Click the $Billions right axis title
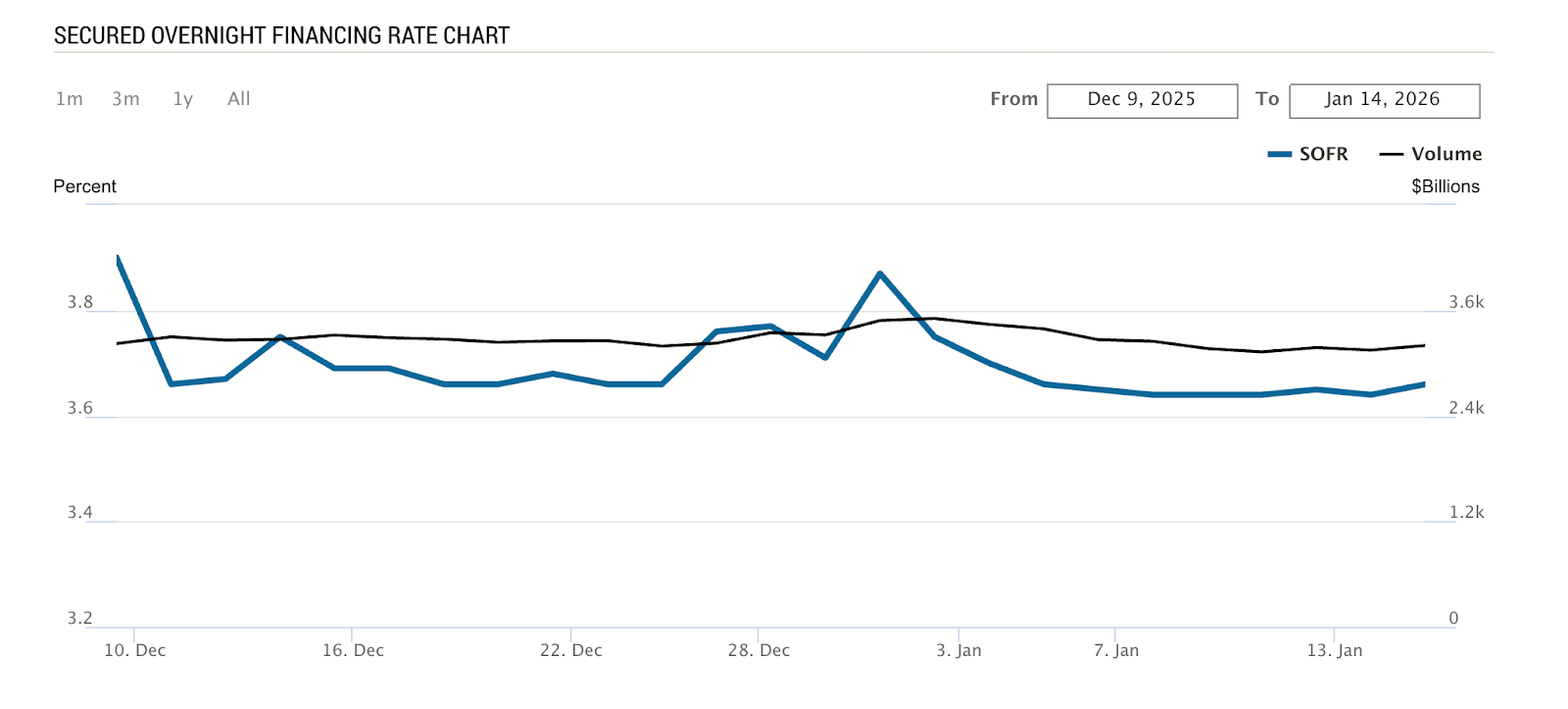Image resolution: width=1568 pixels, height=709 pixels. click(x=1445, y=186)
